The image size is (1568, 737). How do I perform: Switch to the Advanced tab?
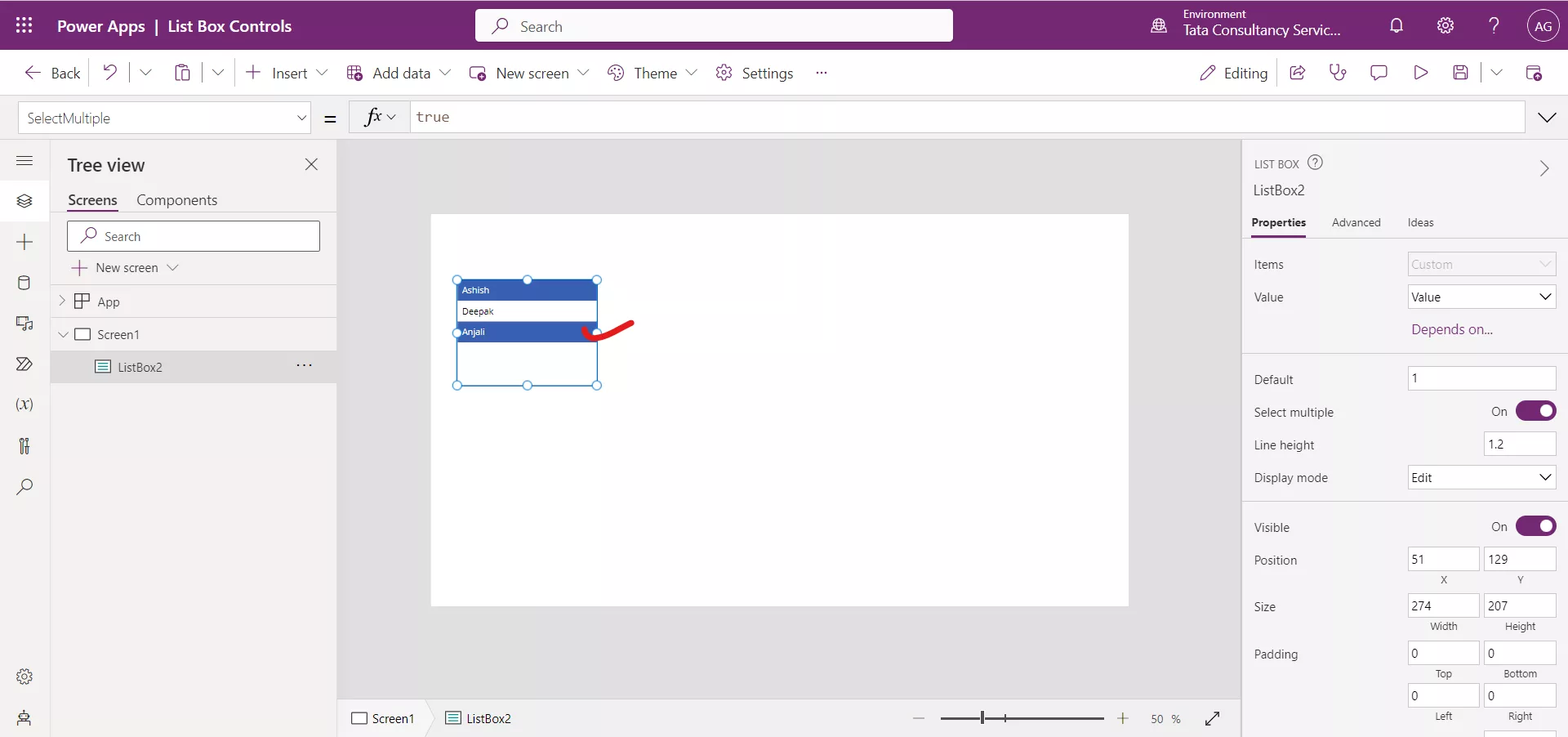click(1356, 222)
